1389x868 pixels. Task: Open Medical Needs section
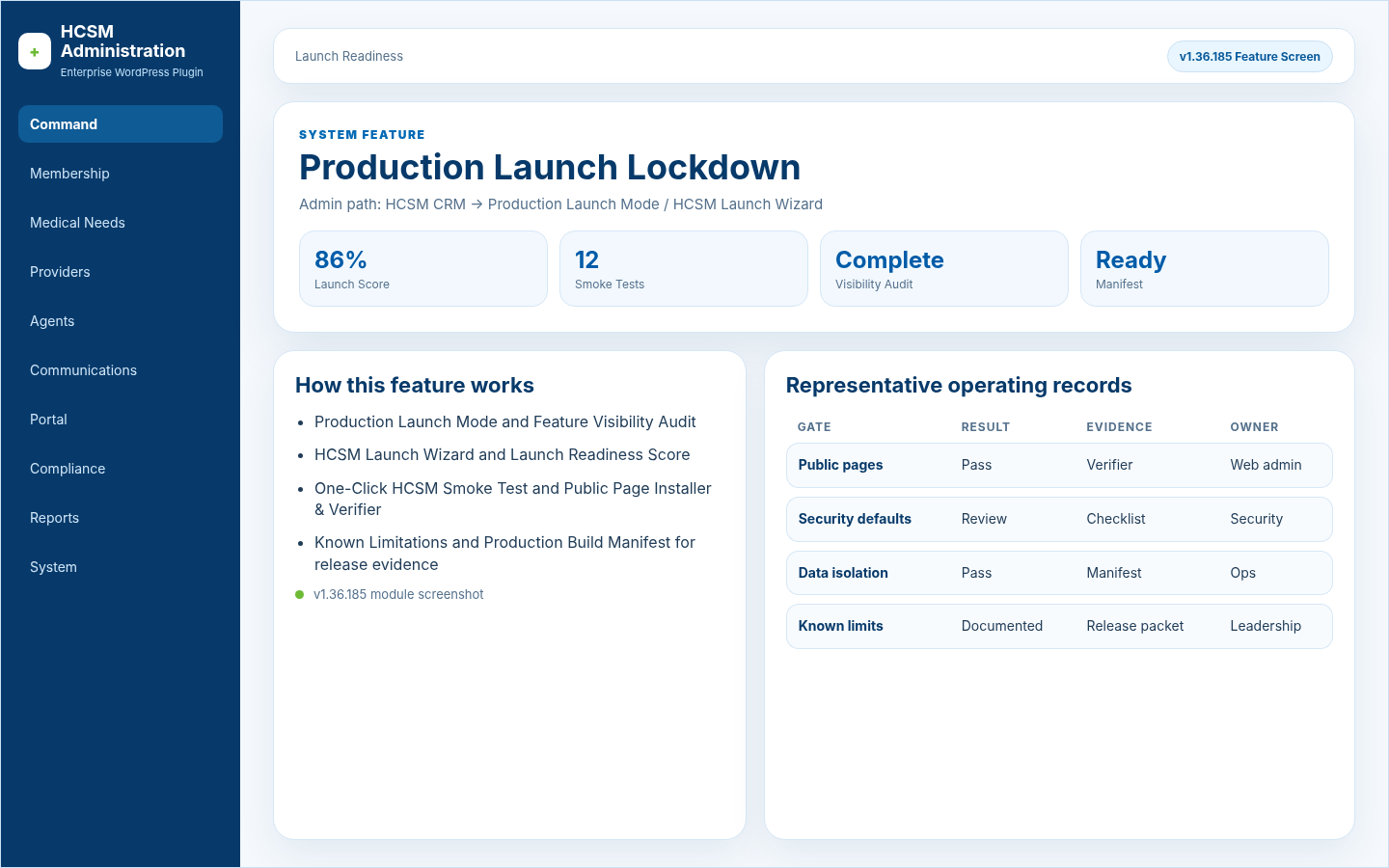[x=121, y=223]
